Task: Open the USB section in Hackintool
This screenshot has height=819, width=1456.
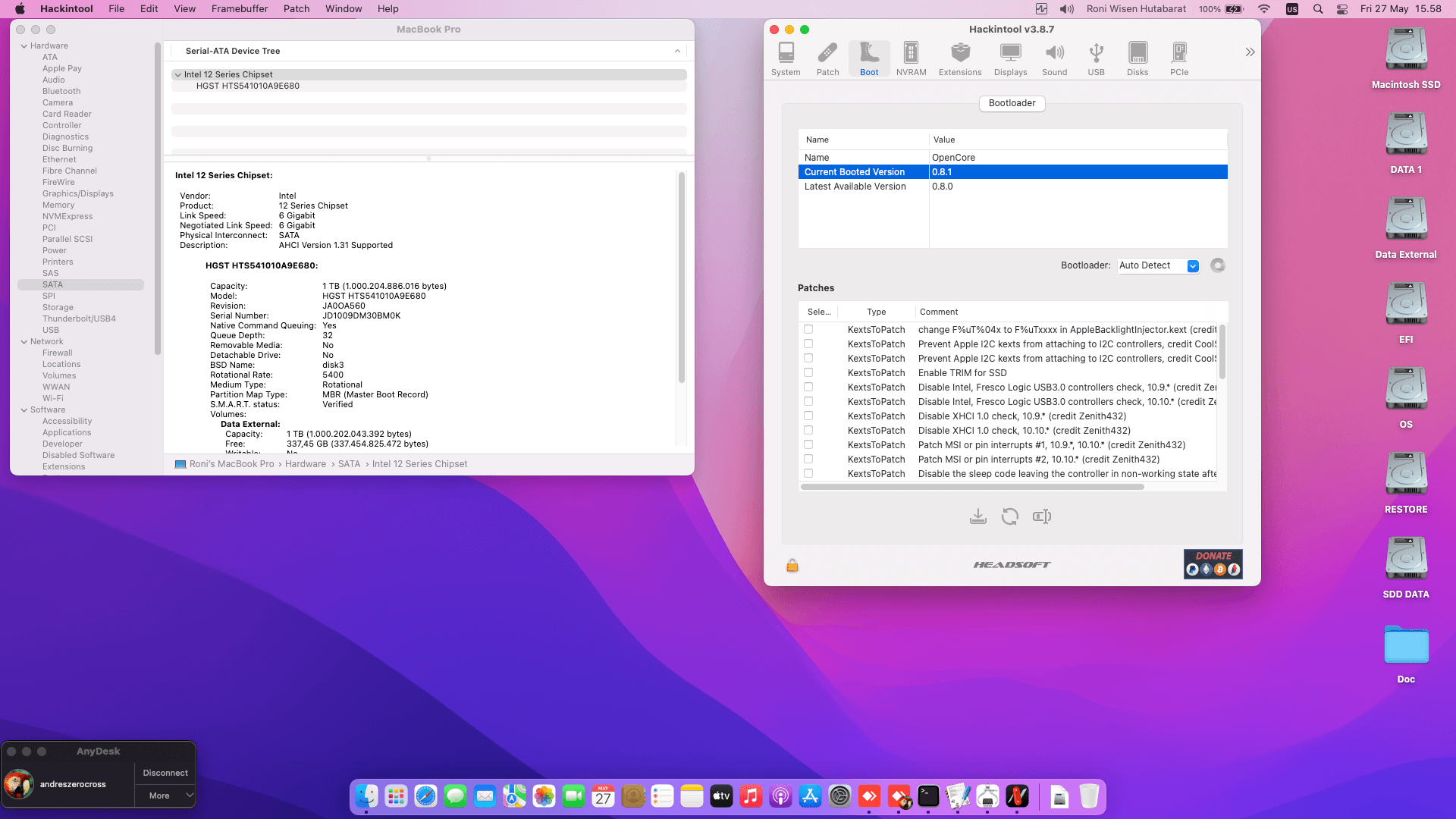Action: pos(1096,59)
